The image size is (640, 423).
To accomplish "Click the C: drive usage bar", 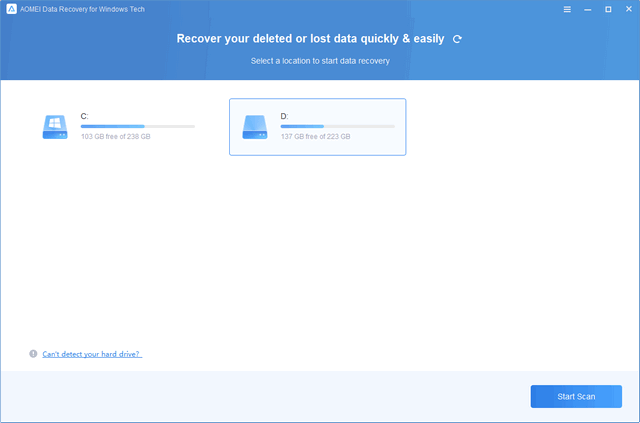I will click(138, 127).
